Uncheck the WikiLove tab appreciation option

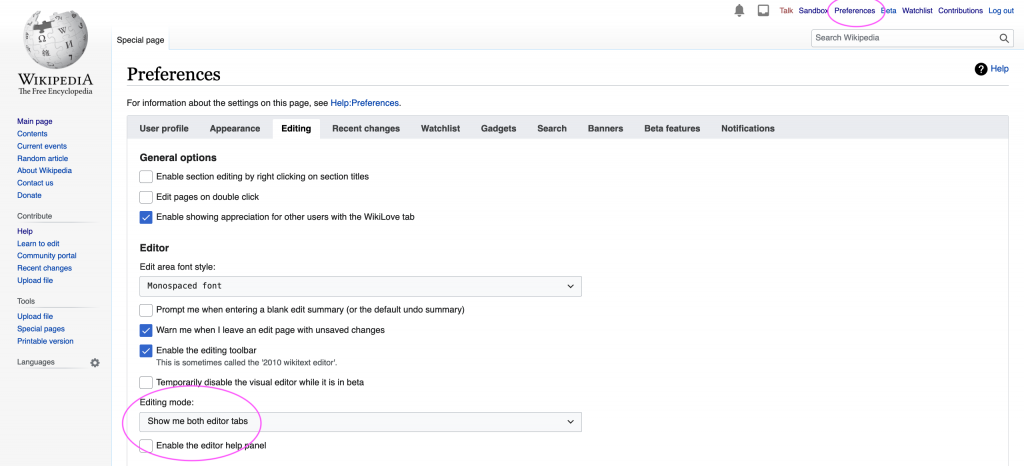[146, 217]
